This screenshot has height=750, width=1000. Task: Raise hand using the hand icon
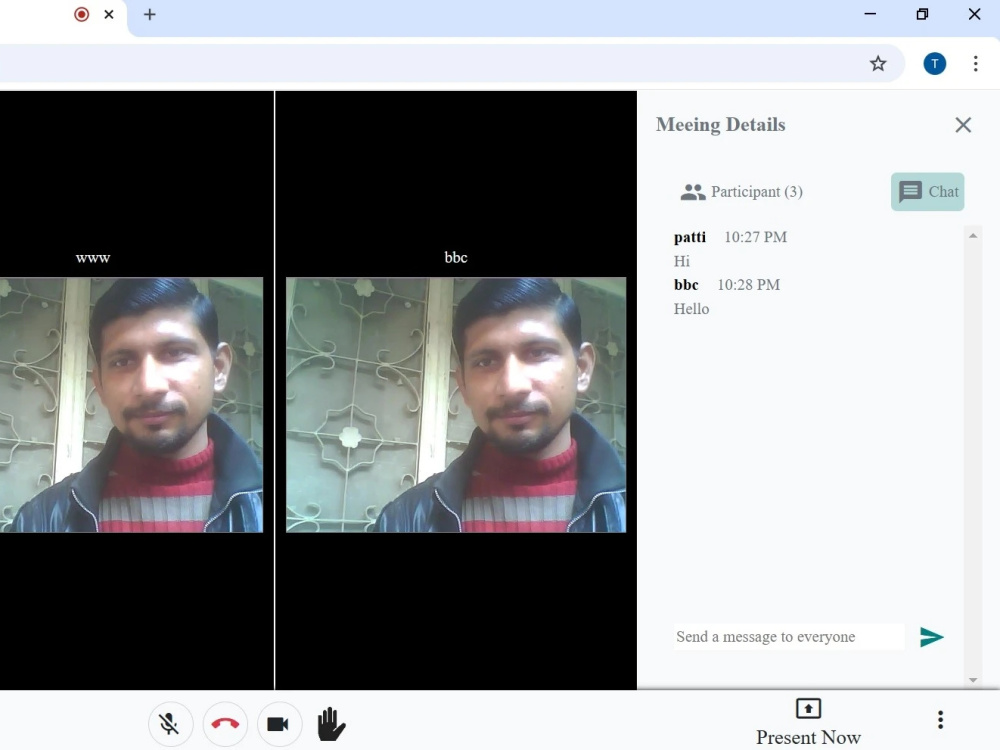pyautogui.click(x=331, y=724)
